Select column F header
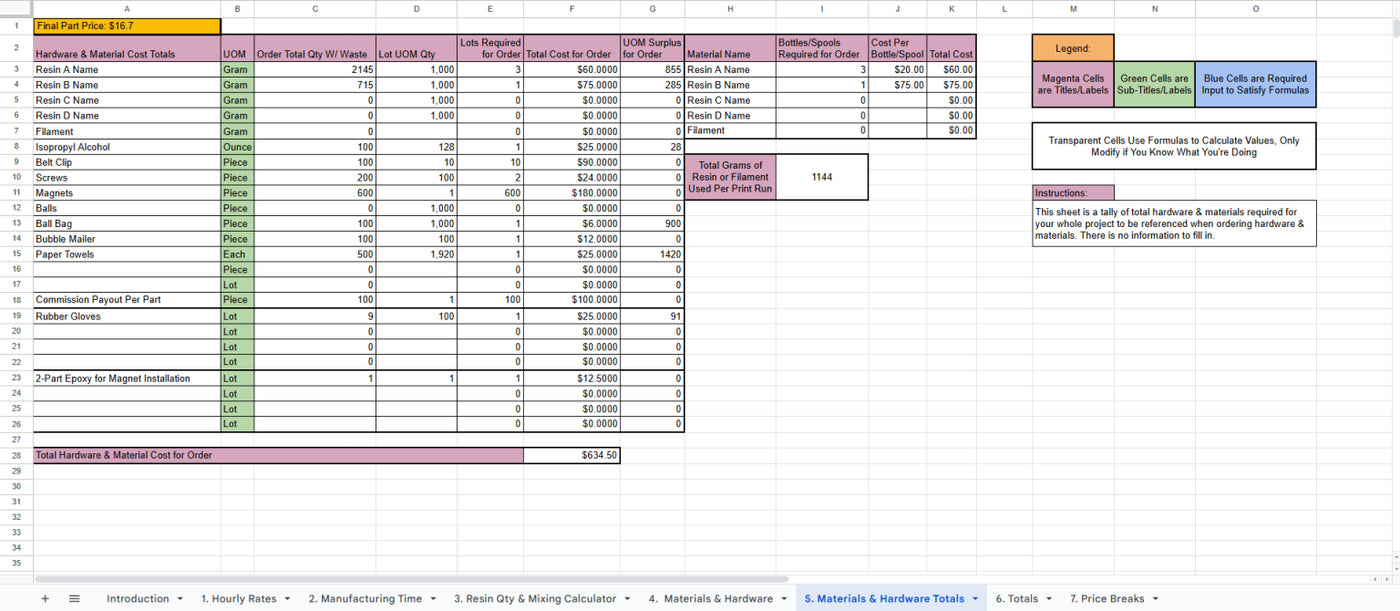This screenshot has height=611, width=1400. click(571, 9)
